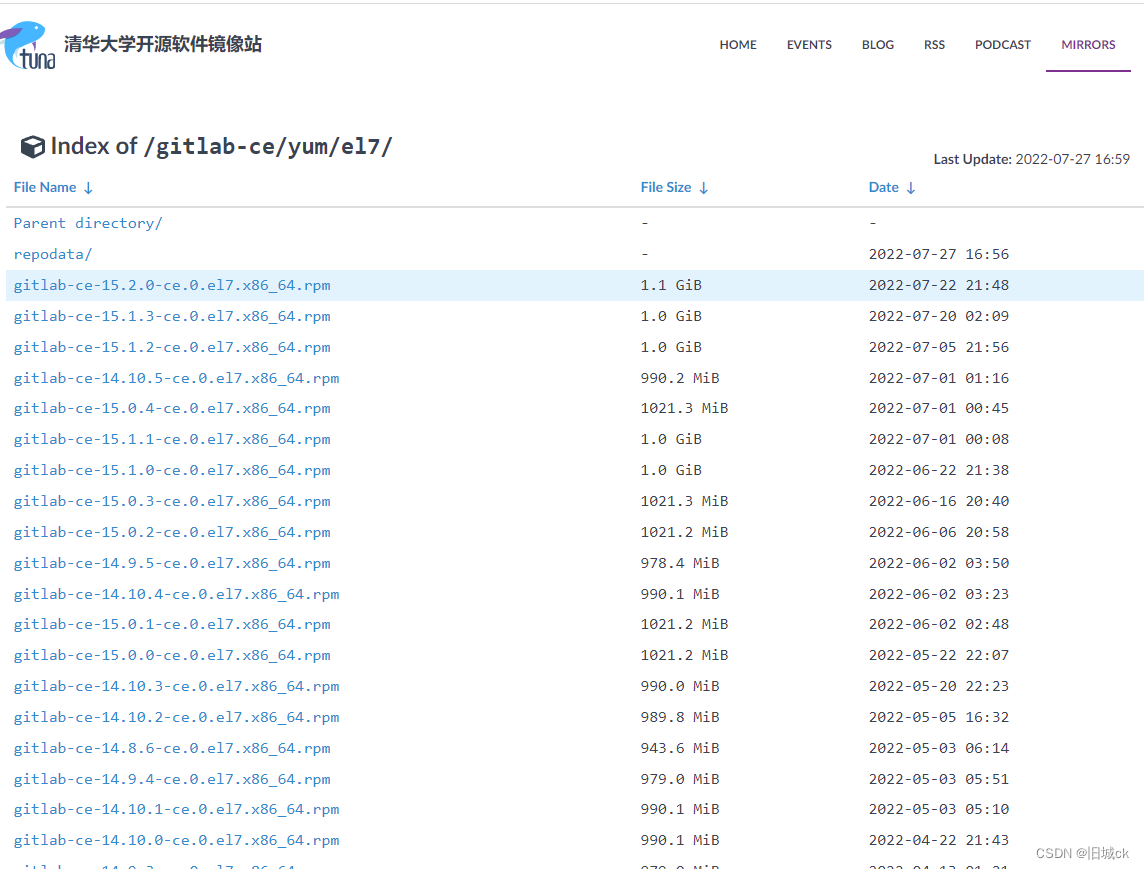The width and height of the screenshot is (1144, 869).
Task: Click the TUNA fish logo
Action: point(28,45)
